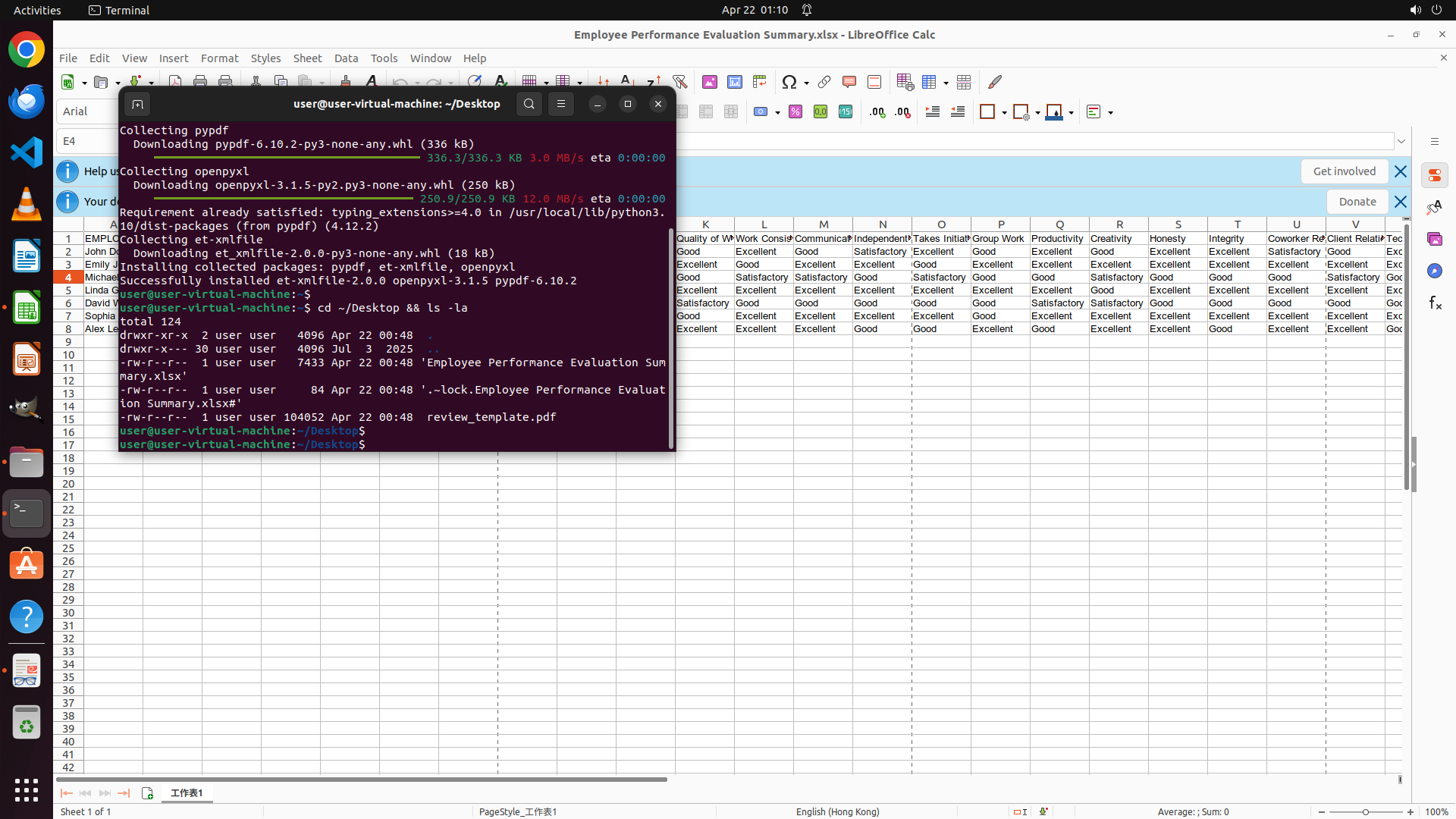Image resolution: width=1456 pixels, height=819 pixels.
Task: Click the Format as Percent icon
Action: click(x=795, y=112)
